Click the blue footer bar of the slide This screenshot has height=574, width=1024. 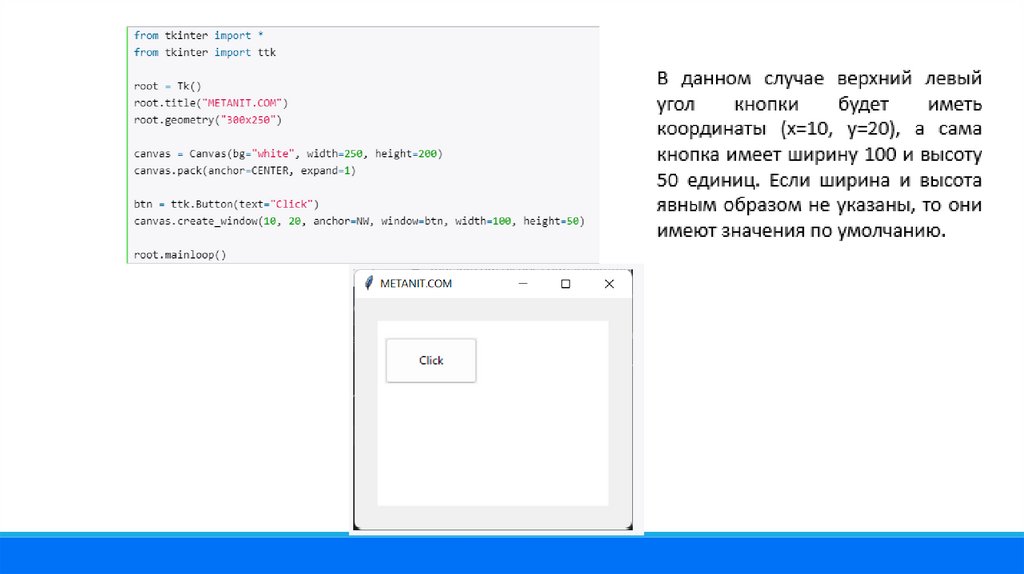click(512, 555)
